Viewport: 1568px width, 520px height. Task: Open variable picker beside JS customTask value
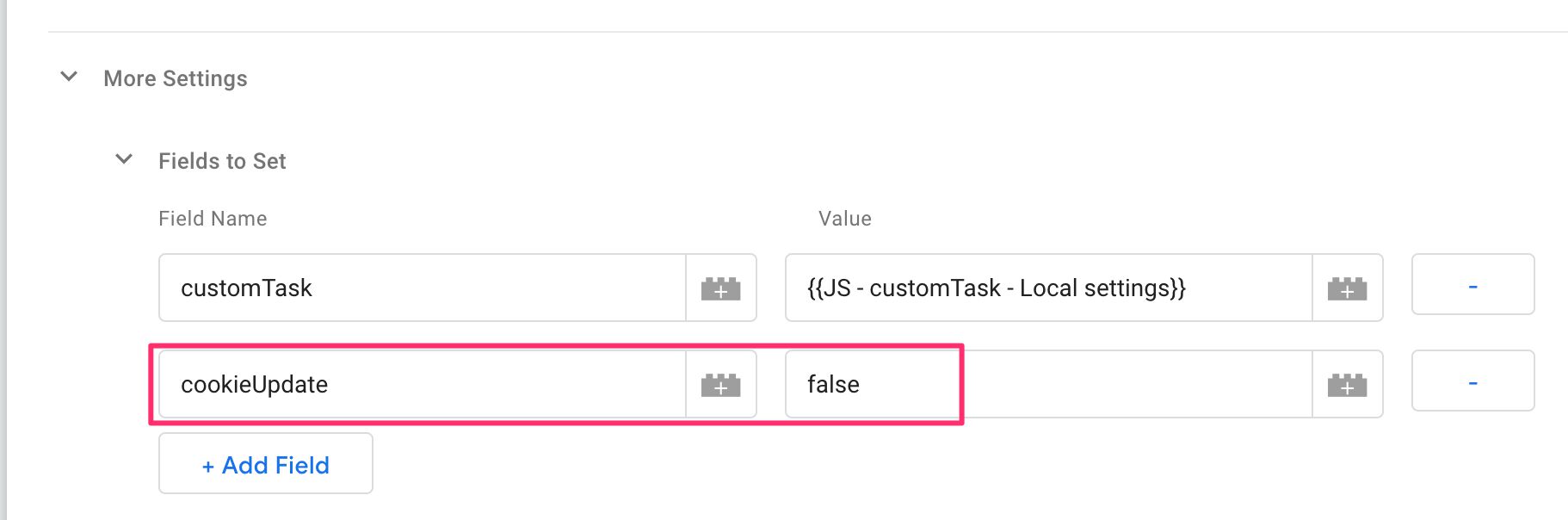tap(1348, 288)
